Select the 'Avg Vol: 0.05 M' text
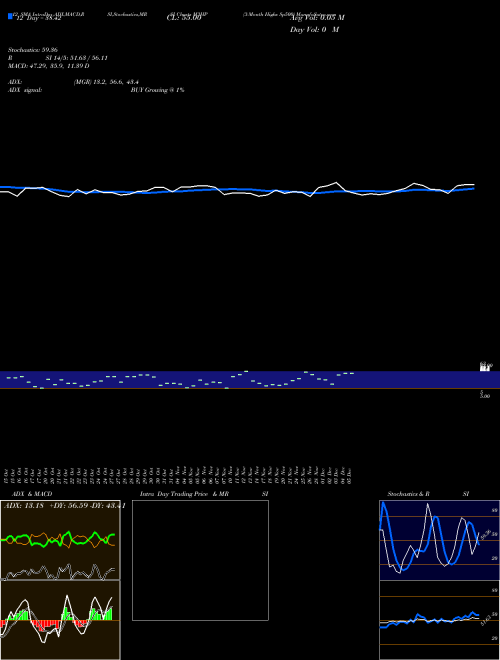Viewport: 500px width, 660px height. point(317,18)
